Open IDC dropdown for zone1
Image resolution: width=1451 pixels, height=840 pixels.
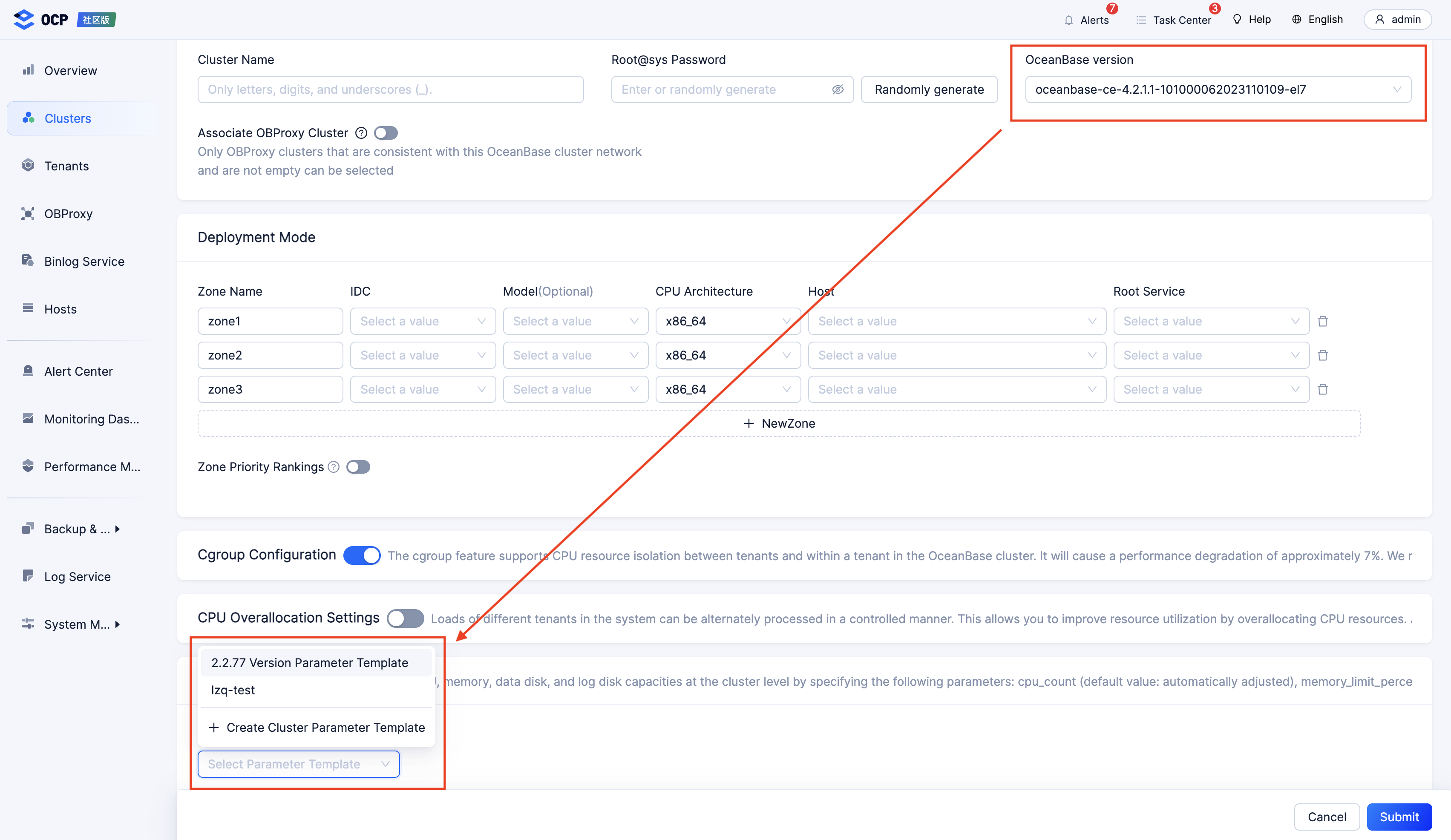tap(423, 321)
